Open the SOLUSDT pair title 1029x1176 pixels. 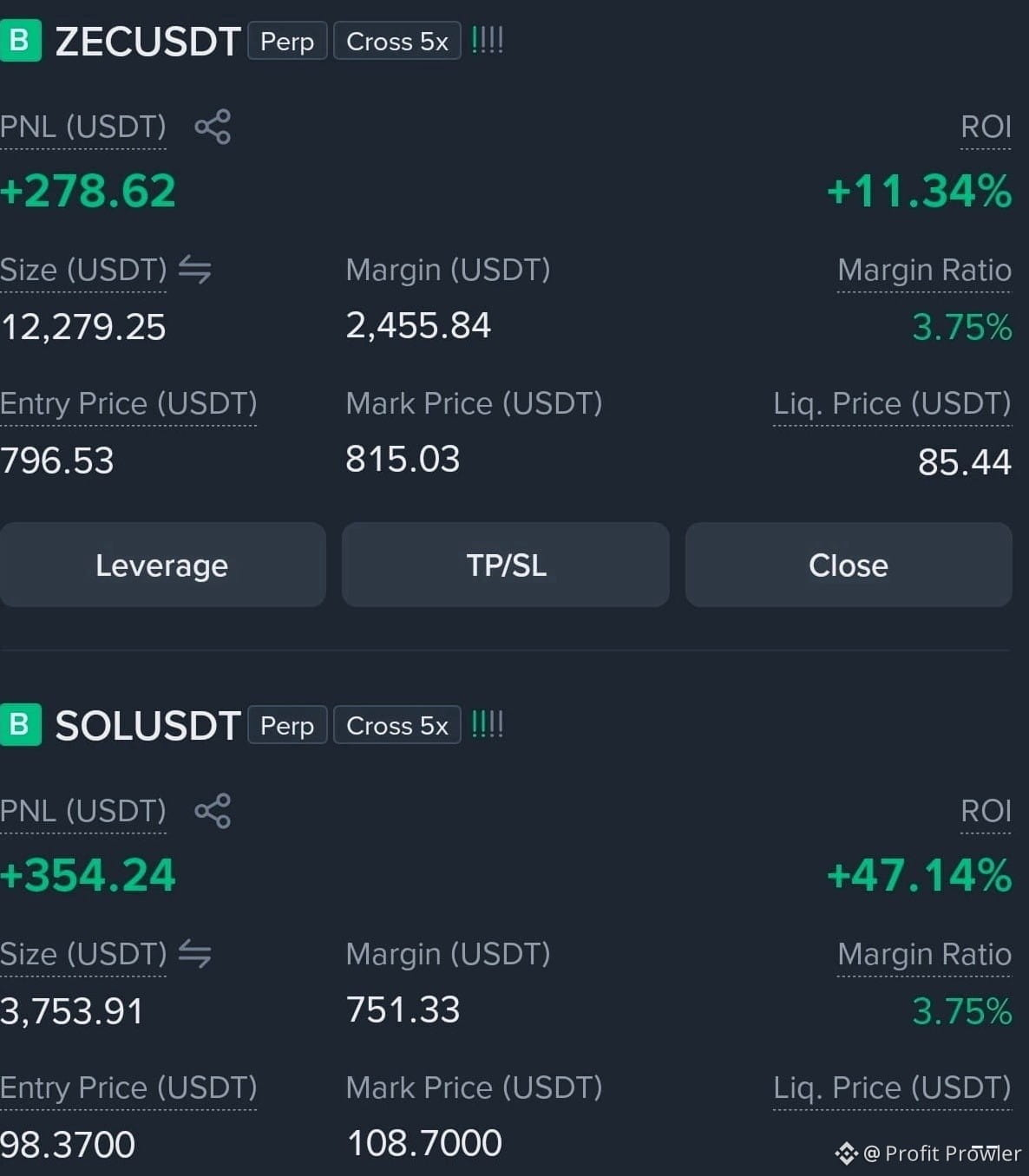147,726
